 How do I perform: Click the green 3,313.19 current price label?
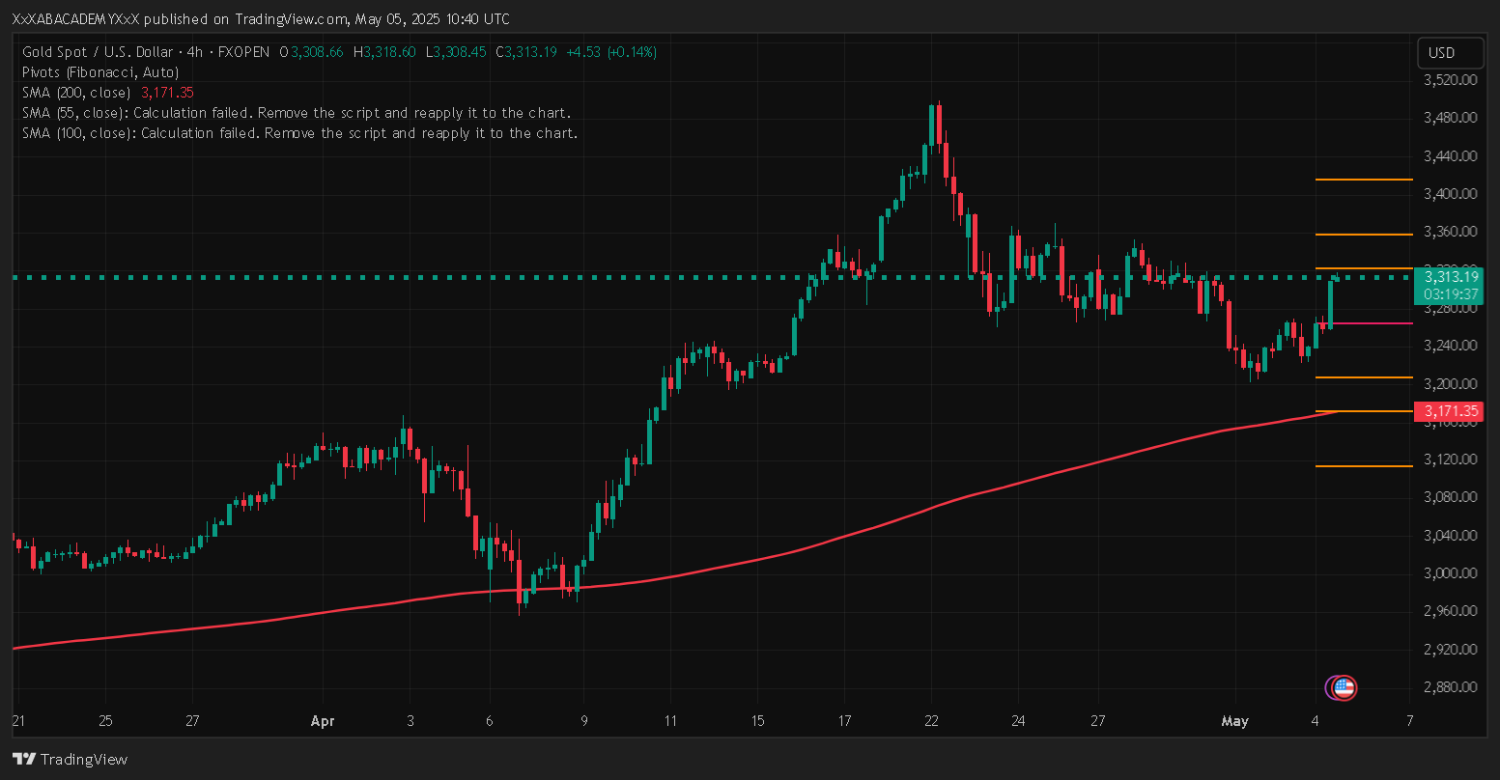pos(1447,277)
